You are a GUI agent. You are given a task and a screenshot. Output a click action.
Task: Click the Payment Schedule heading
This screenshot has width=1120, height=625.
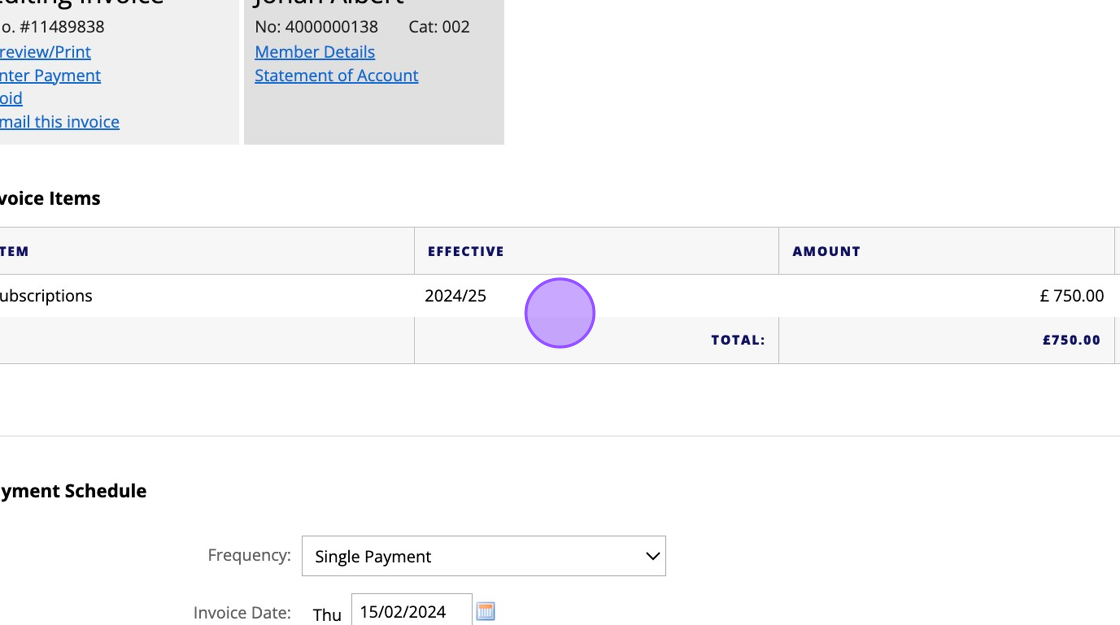[x=73, y=491]
